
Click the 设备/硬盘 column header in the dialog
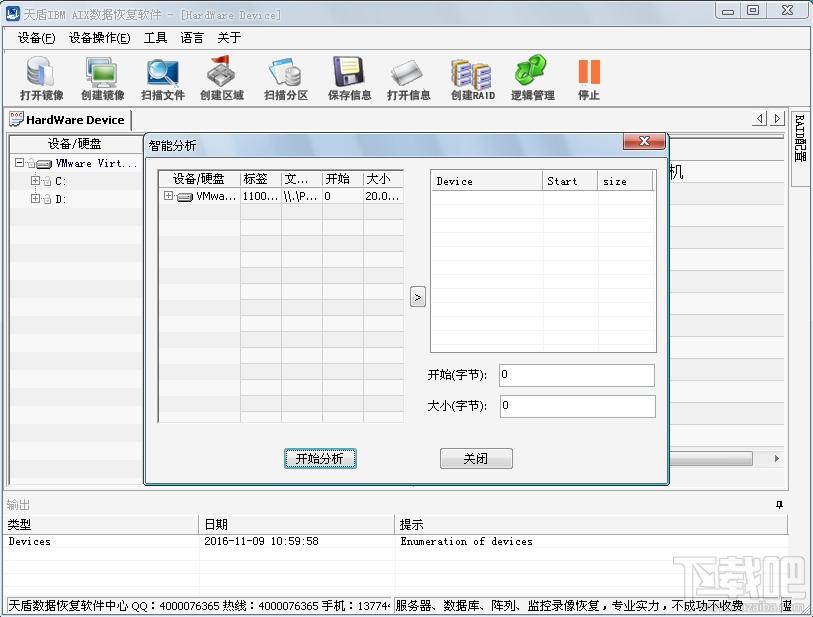pyautogui.click(x=199, y=179)
